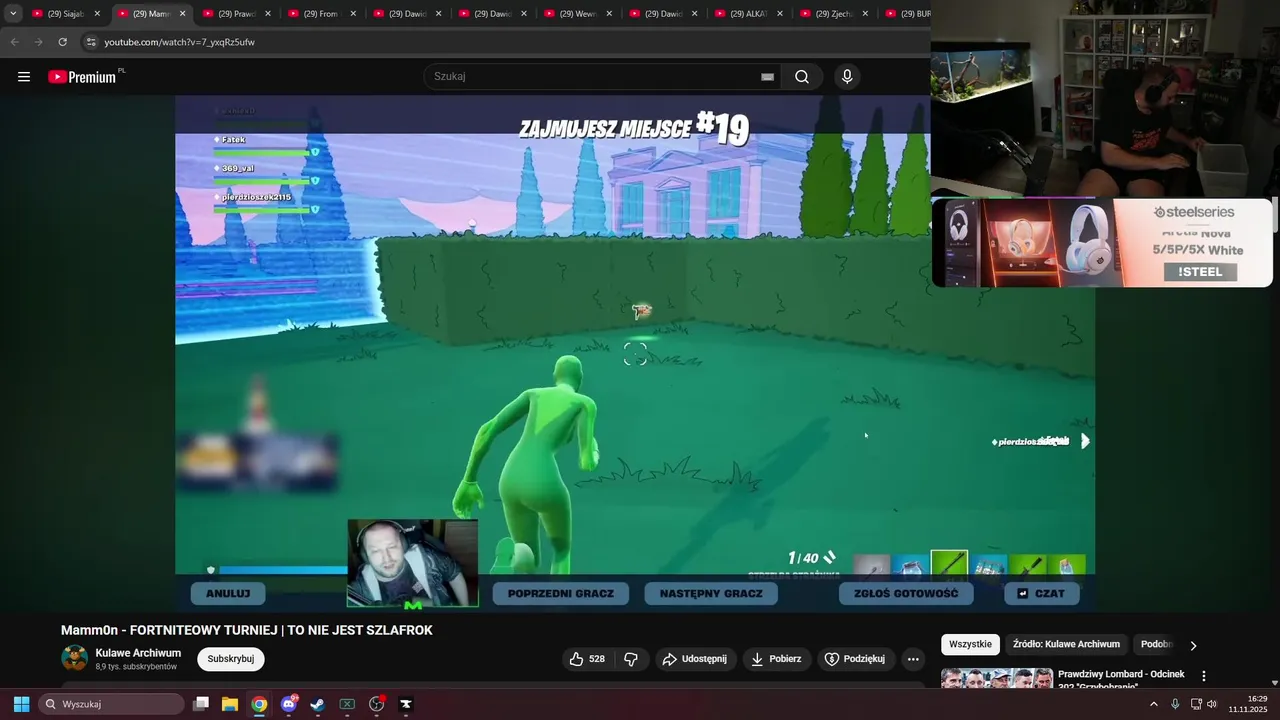The width and height of the screenshot is (1280, 720).
Task: Start voice search with microphone icon
Action: (847, 77)
